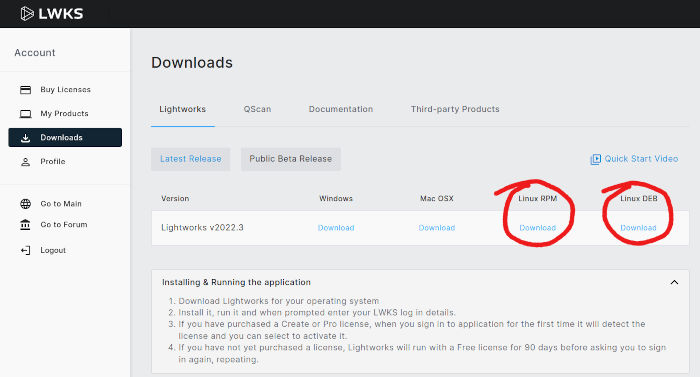
Task: Open Profile in the sidebar
Action: (x=53, y=162)
